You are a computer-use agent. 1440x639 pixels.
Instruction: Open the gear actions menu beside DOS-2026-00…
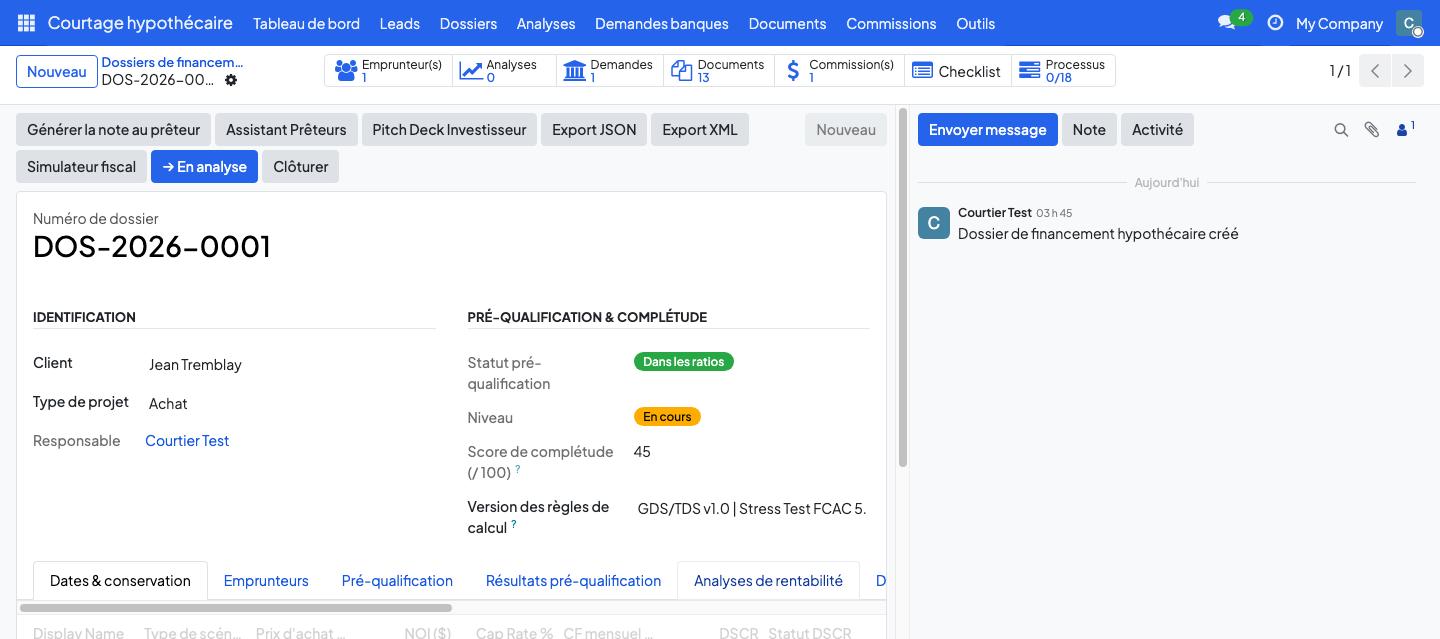pyautogui.click(x=231, y=80)
